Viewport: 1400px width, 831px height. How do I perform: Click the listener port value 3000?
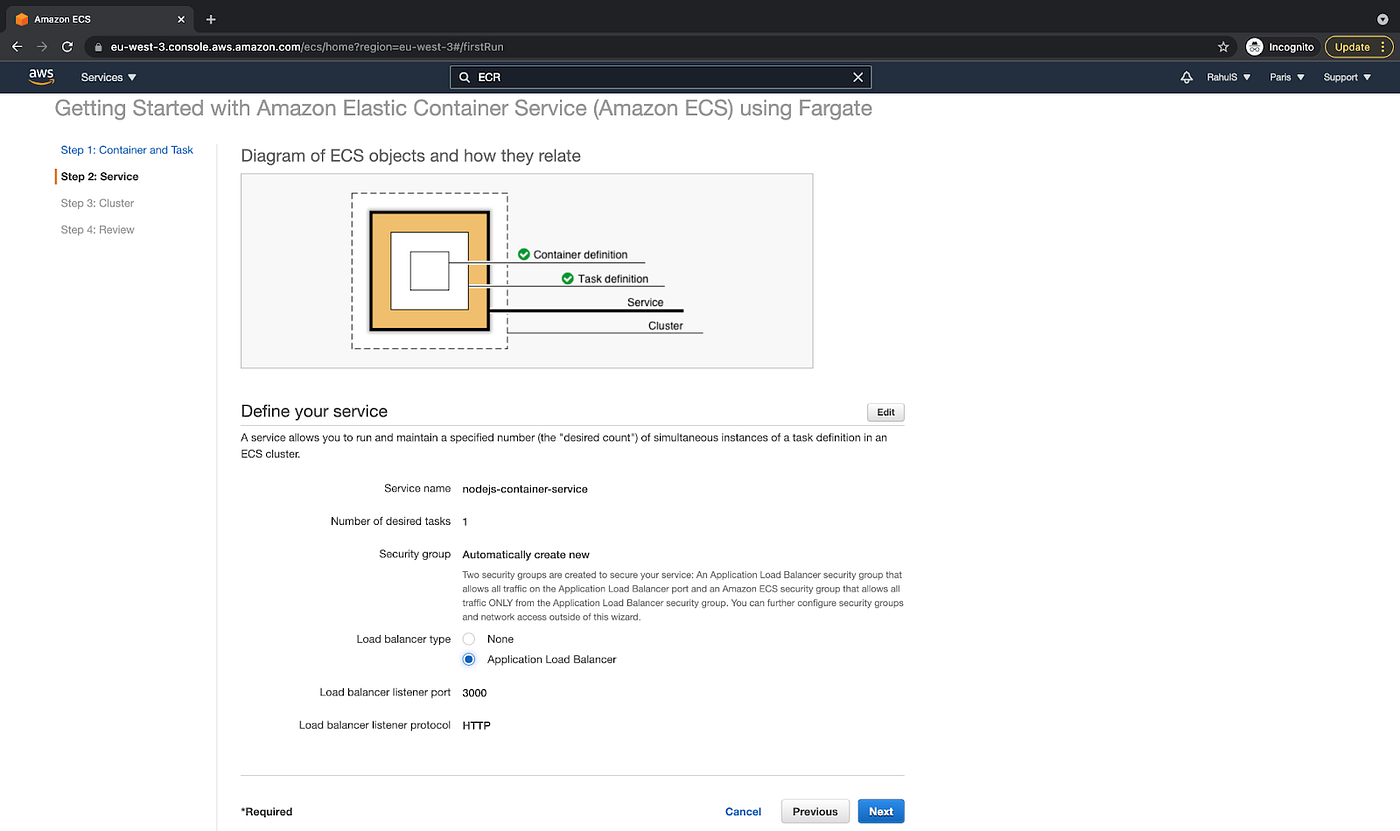(x=474, y=692)
